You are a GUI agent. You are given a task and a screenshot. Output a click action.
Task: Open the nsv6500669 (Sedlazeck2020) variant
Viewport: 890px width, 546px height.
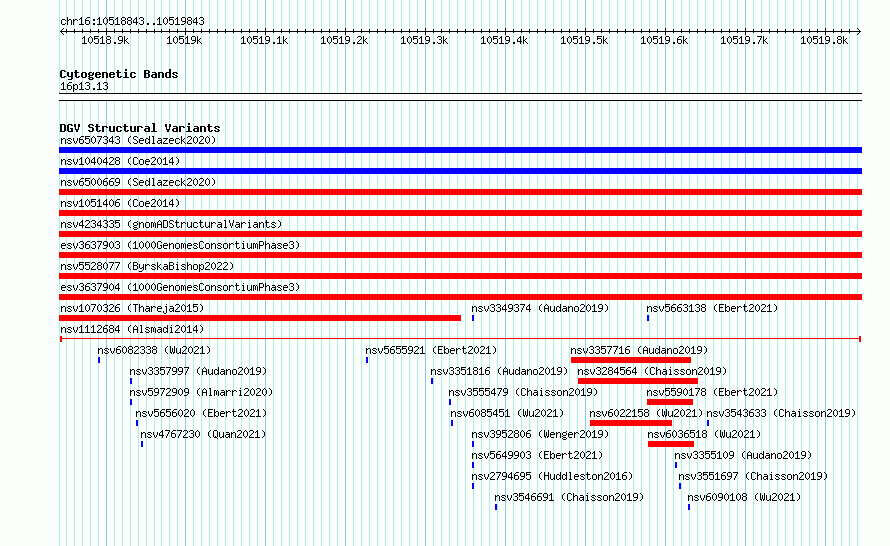(x=138, y=182)
